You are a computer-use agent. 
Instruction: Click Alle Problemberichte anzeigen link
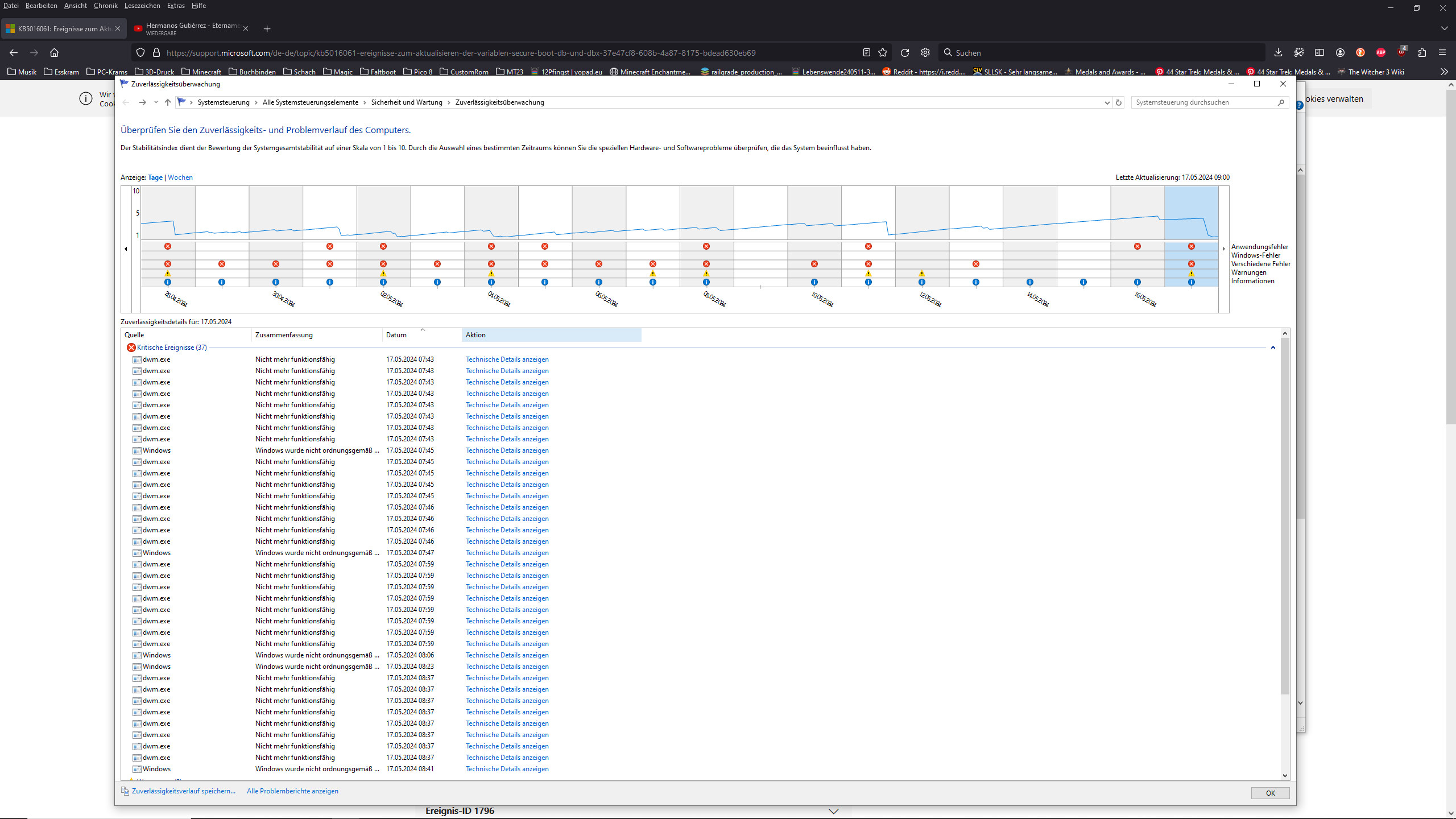[x=292, y=791]
